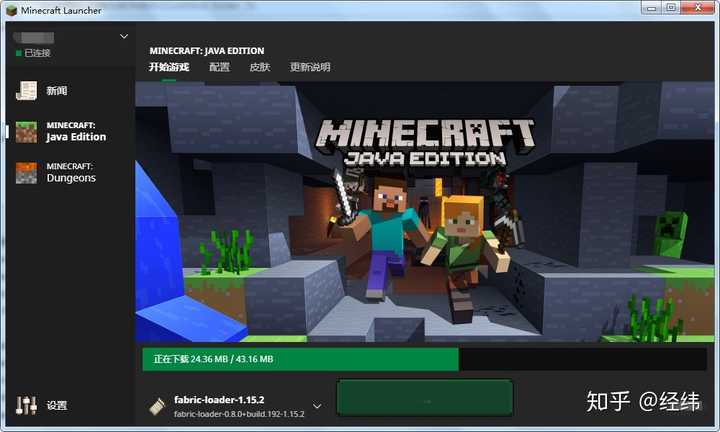Switch to the 配置 tab

pos(219,67)
